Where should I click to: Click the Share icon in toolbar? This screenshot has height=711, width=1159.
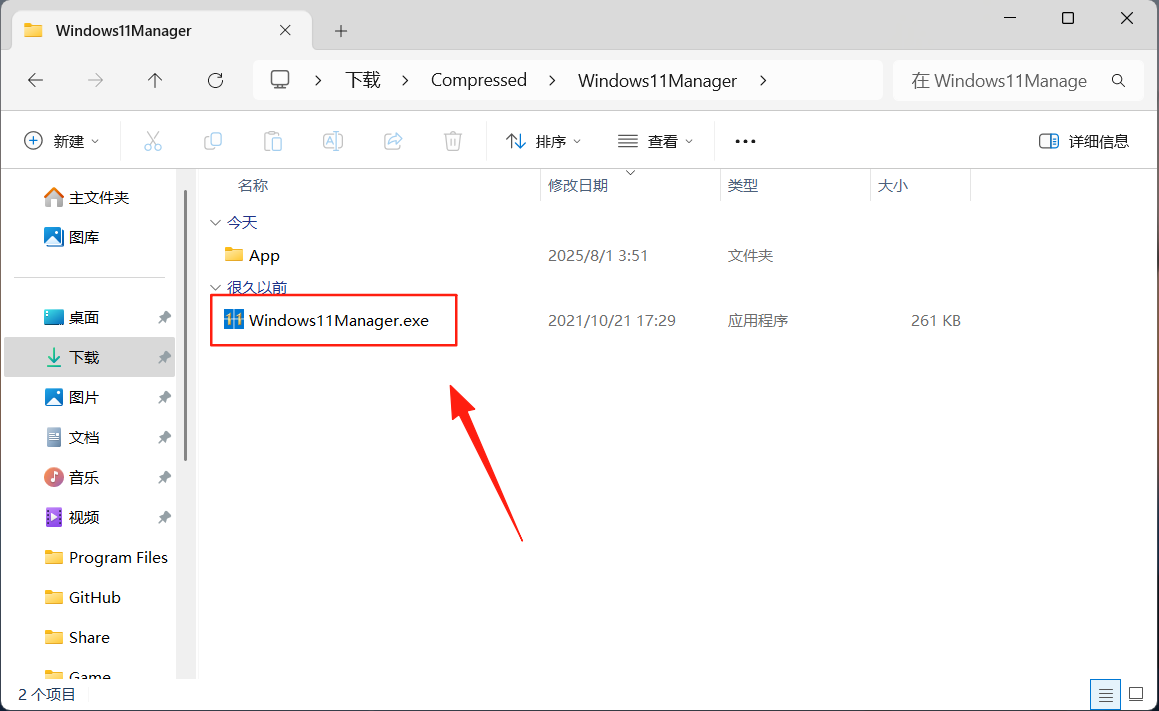tap(393, 141)
